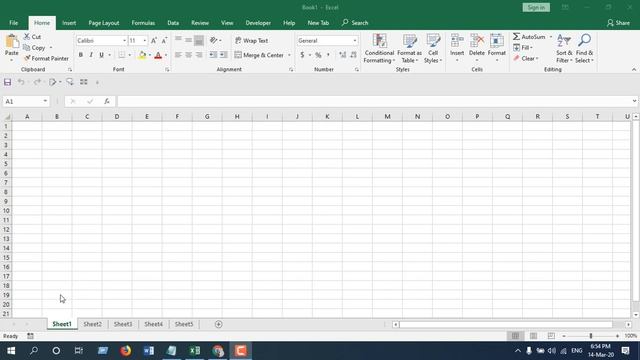Screen dimensions: 640x360
Task: Click Decrease Indent icon
Action: pos(213,55)
